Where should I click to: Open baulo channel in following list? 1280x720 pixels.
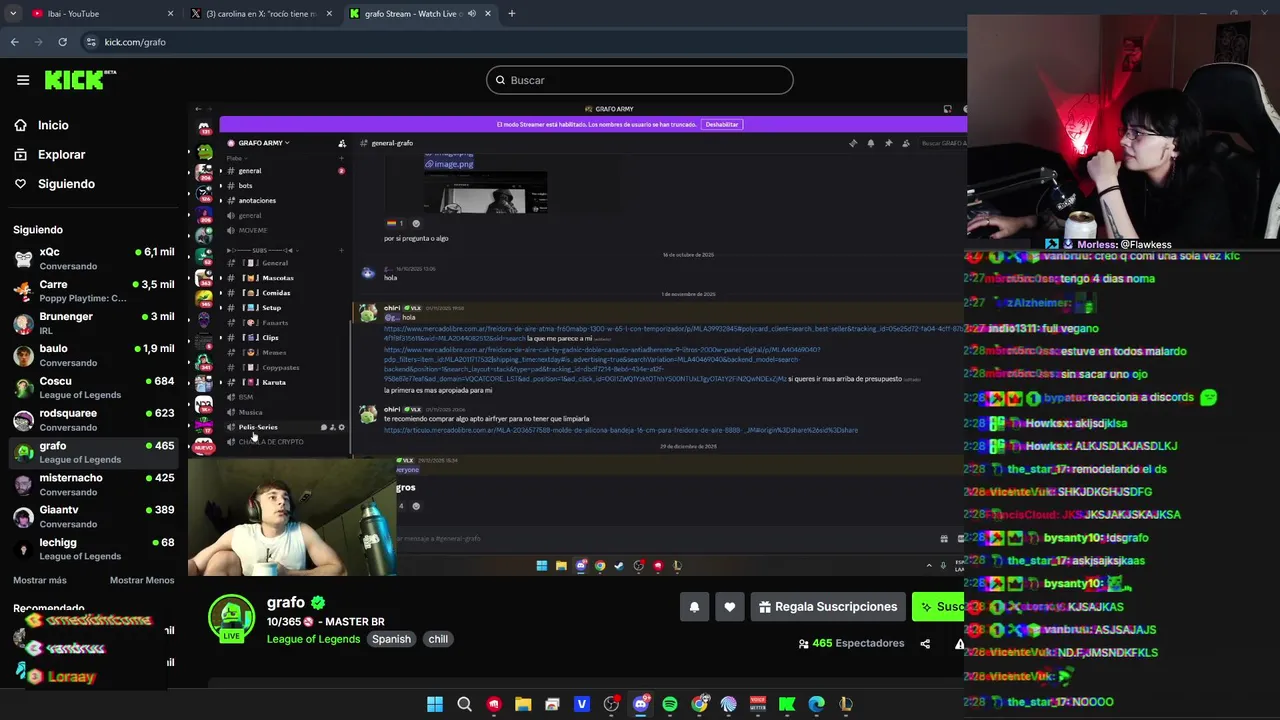(x=94, y=355)
